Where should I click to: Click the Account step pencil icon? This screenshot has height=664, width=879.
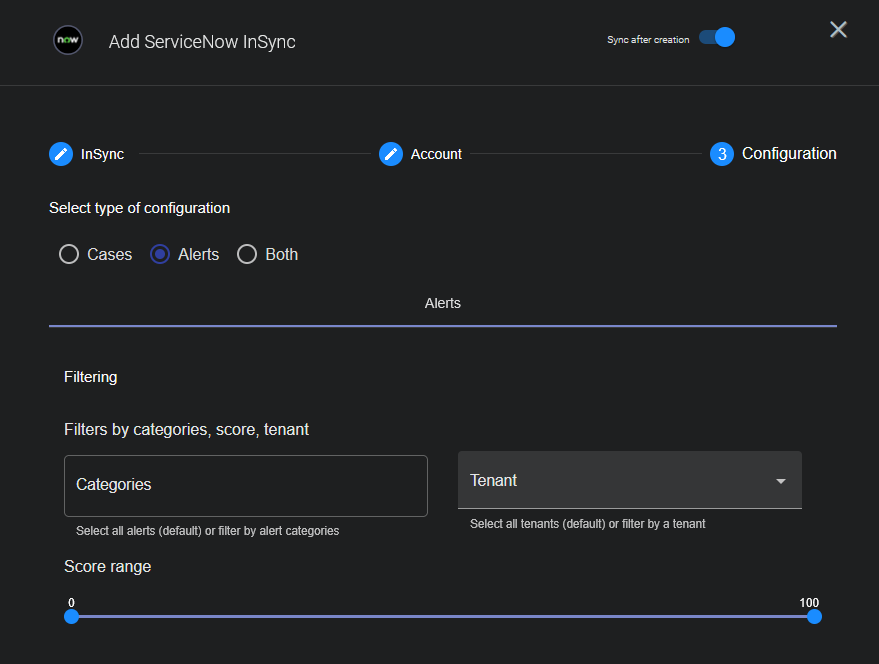point(391,154)
